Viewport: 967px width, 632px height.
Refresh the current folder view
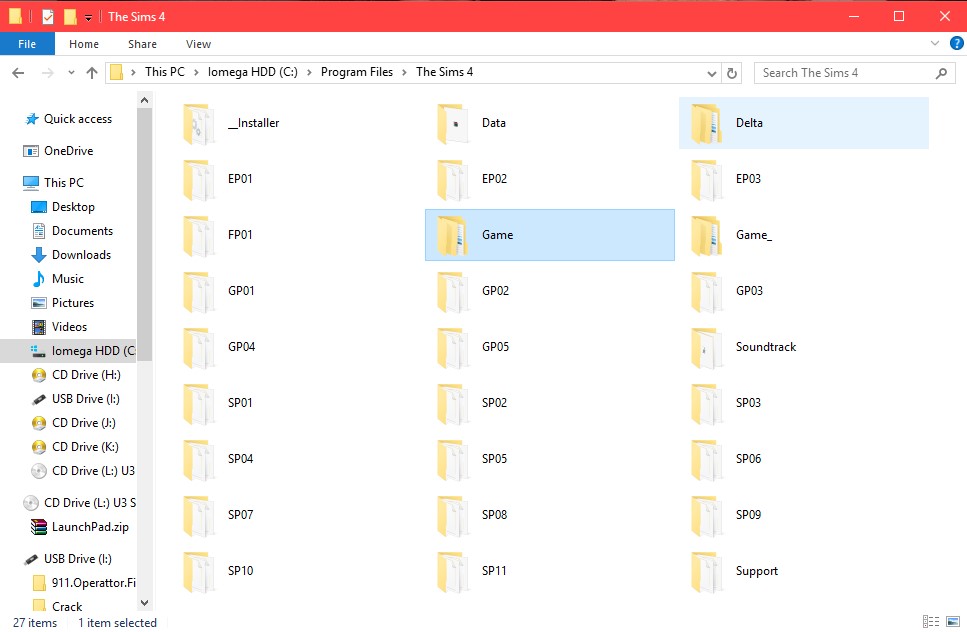click(x=732, y=73)
